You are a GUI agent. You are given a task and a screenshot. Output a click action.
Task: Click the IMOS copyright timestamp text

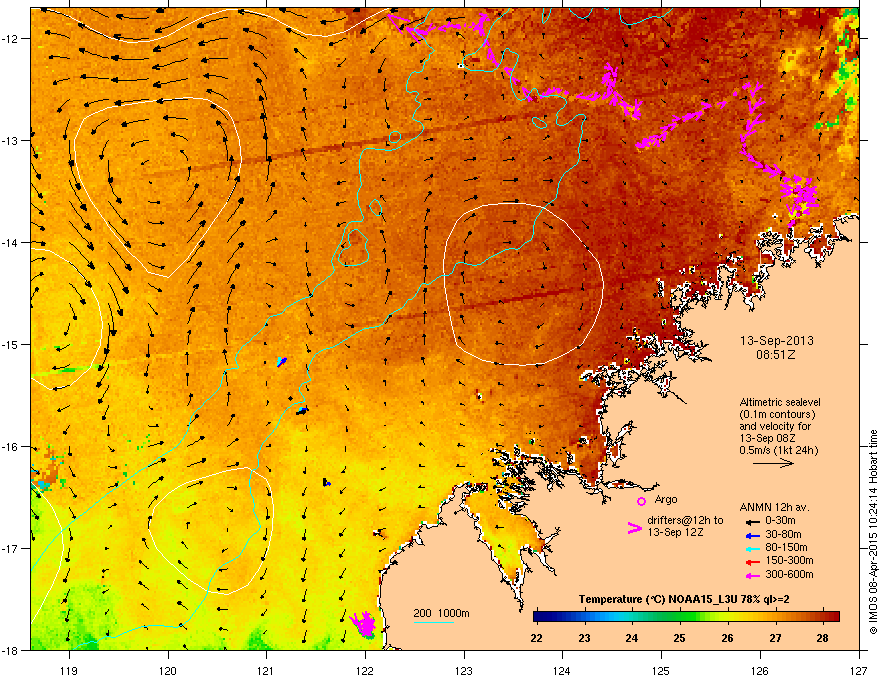click(x=873, y=532)
